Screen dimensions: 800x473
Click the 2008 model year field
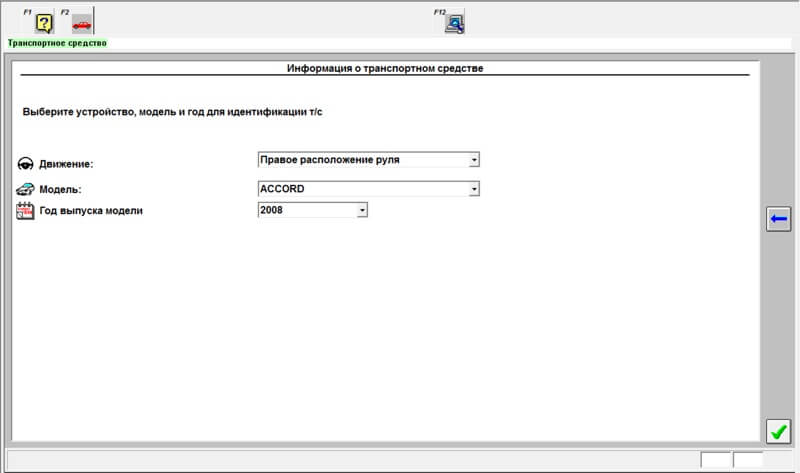[x=312, y=210]
